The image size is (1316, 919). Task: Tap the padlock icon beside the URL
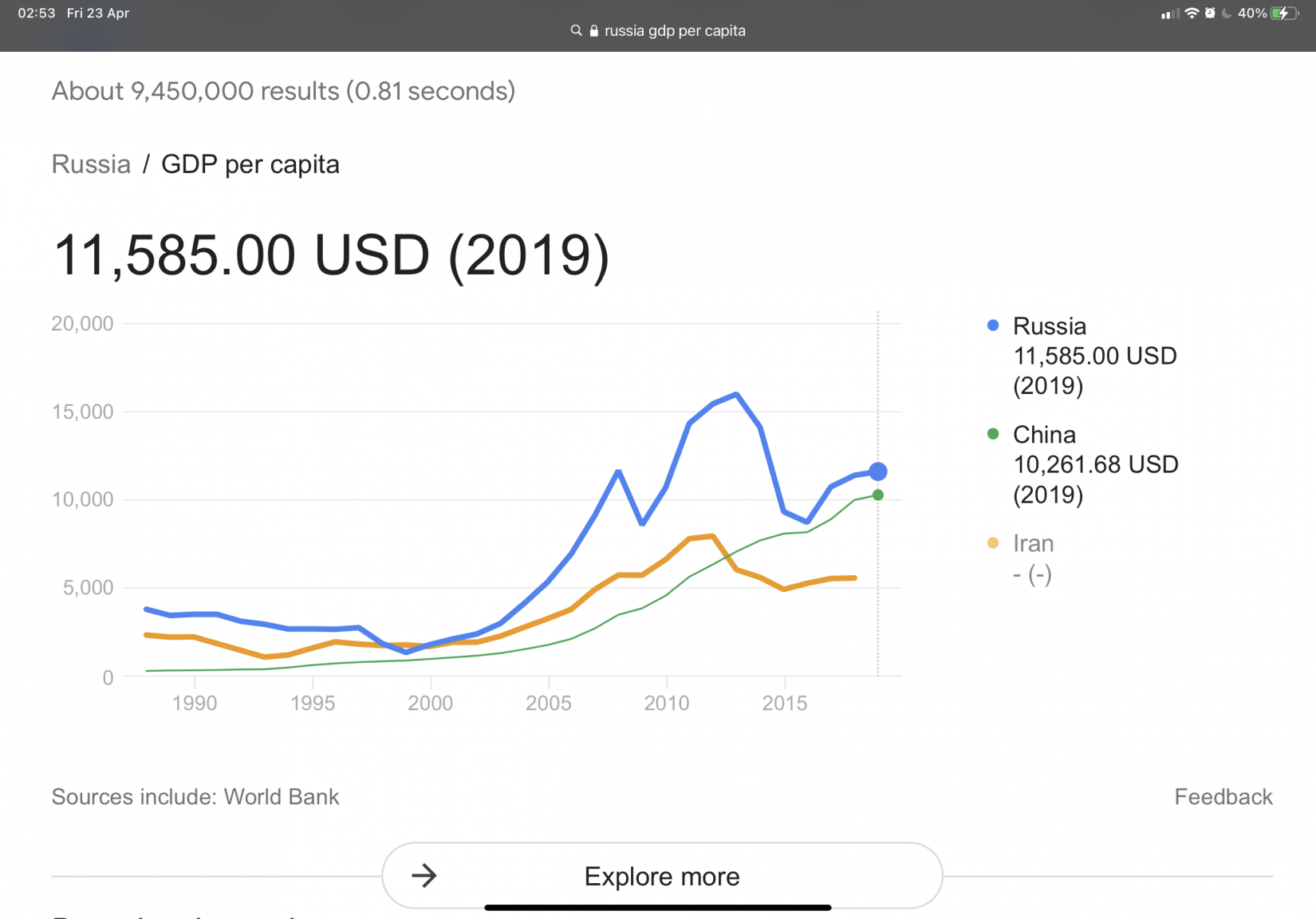593,30
